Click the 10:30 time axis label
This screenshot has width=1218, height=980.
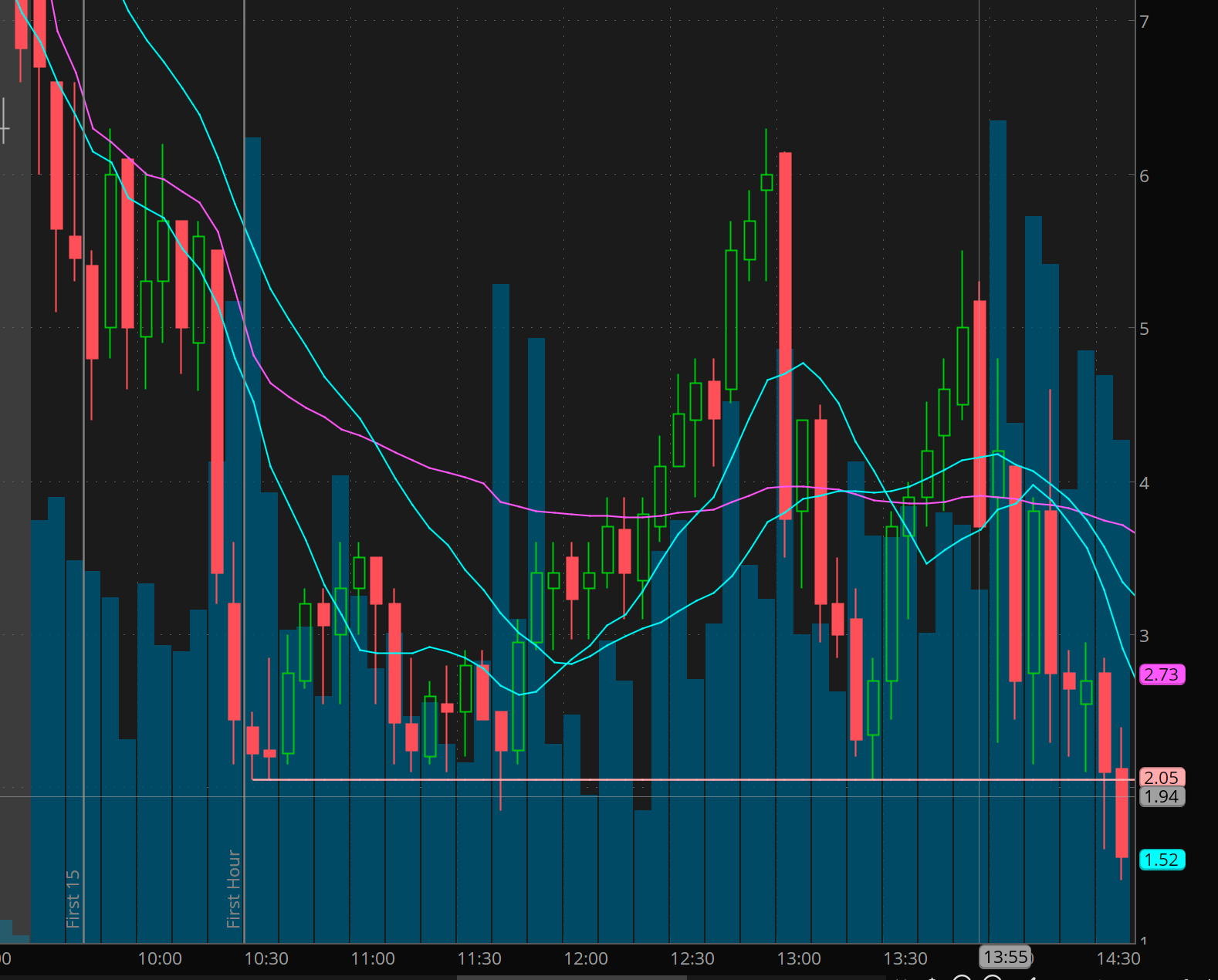[x=266, y=958]
